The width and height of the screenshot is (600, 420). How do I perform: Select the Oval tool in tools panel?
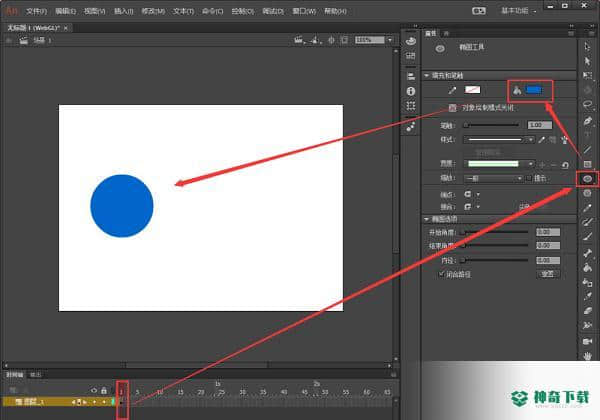tap(587, 179)
